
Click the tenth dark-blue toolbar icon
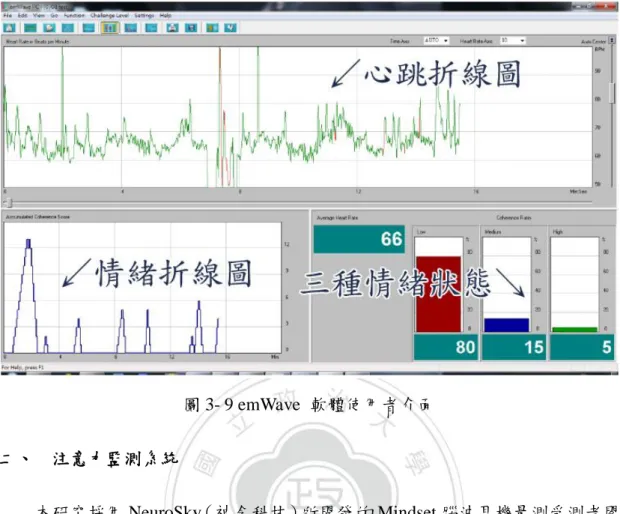tap(191, 28)
